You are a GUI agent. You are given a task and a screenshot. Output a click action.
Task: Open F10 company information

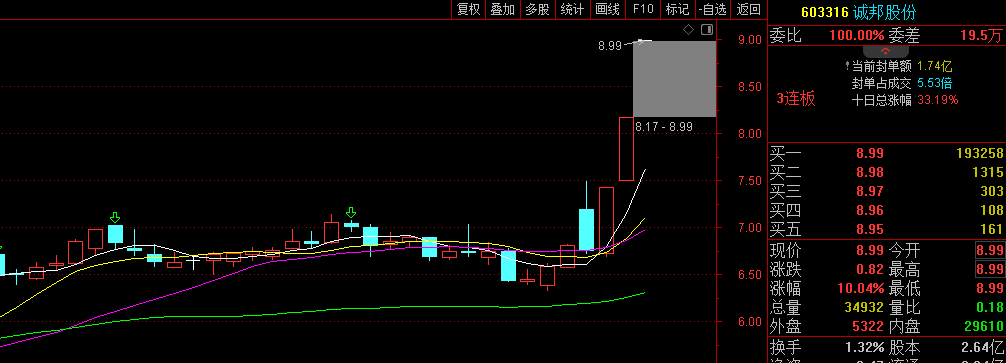tap(643, 9)
